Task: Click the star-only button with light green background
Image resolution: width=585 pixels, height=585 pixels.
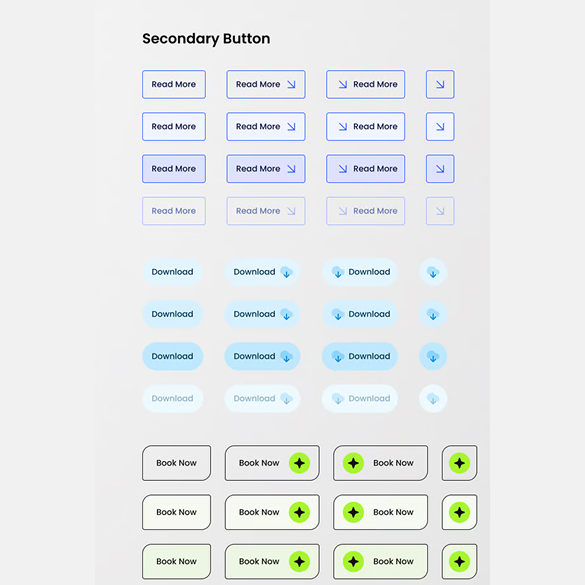Action: point(459,561)
